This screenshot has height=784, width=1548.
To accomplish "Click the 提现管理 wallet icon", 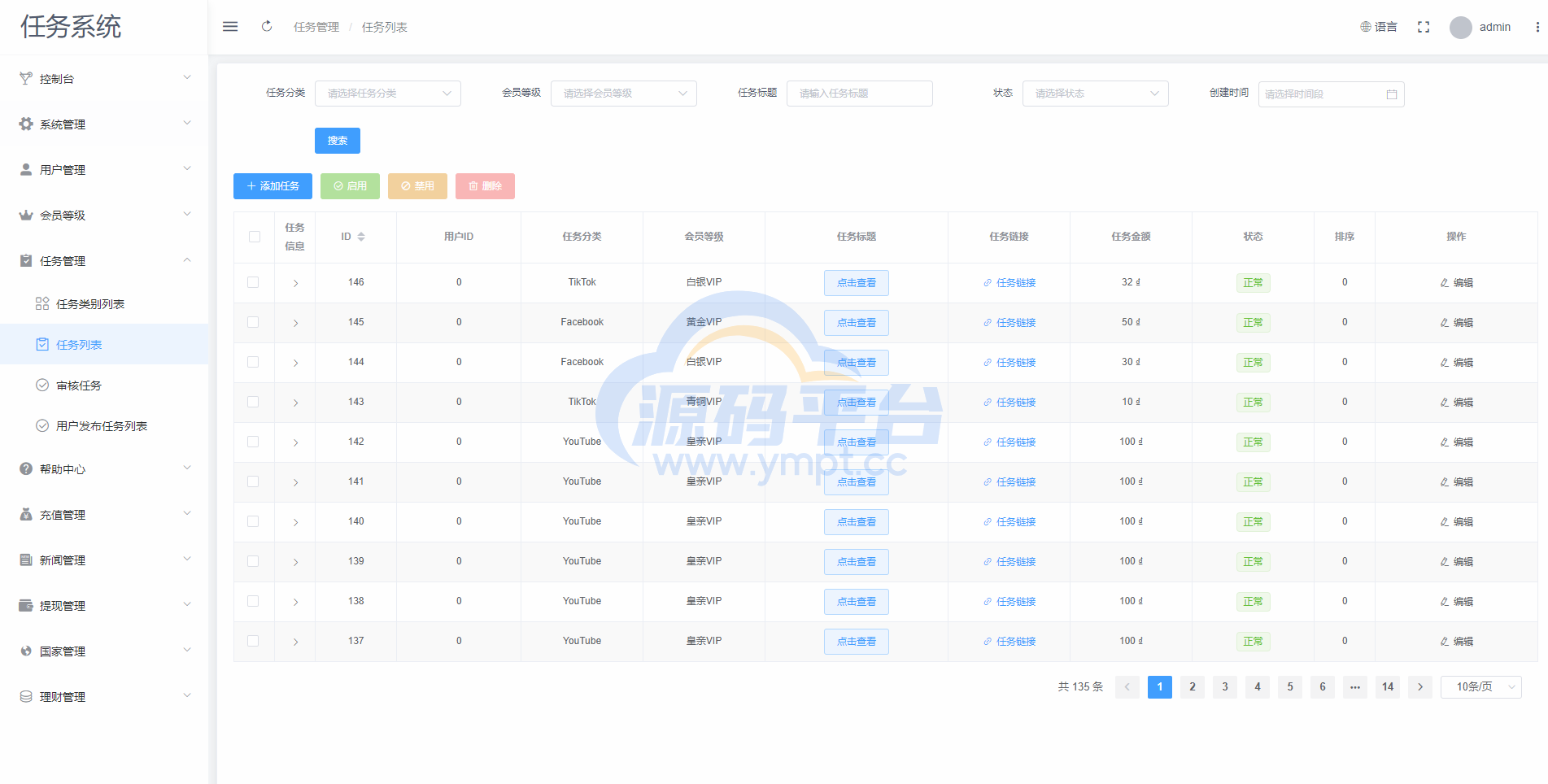I will (x=26, y=605).
